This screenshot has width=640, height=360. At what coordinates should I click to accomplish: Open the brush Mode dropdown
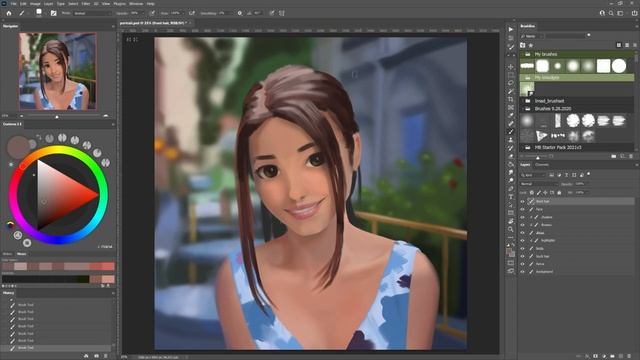pos(92,13)
